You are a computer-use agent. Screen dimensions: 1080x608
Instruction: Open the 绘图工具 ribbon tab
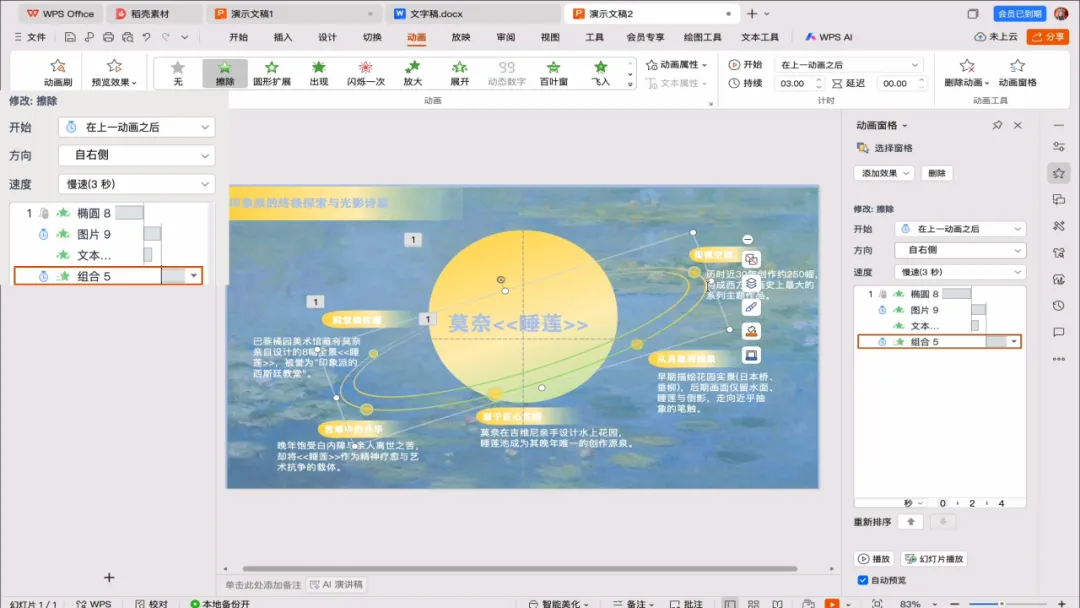702,37
